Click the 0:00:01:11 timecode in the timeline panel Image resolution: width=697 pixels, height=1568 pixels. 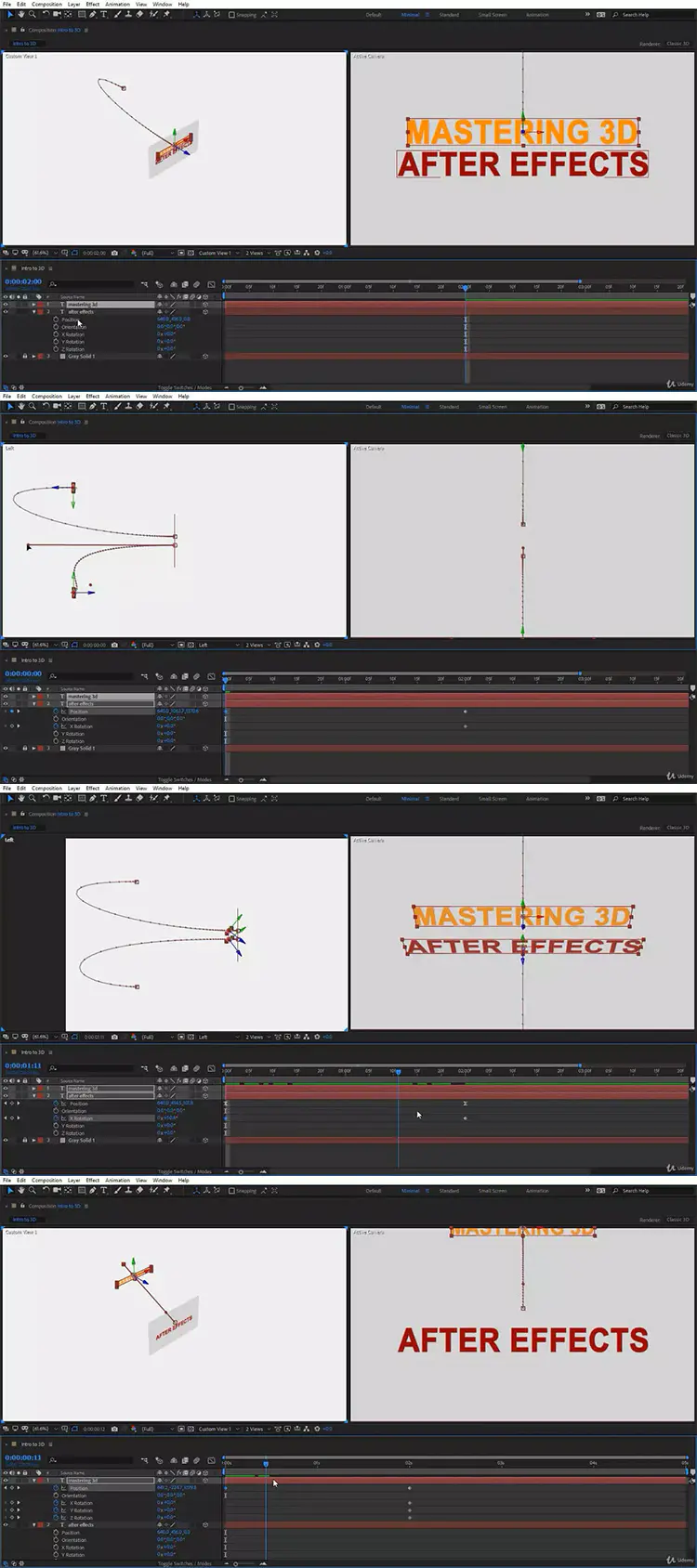pos(23,1065)
